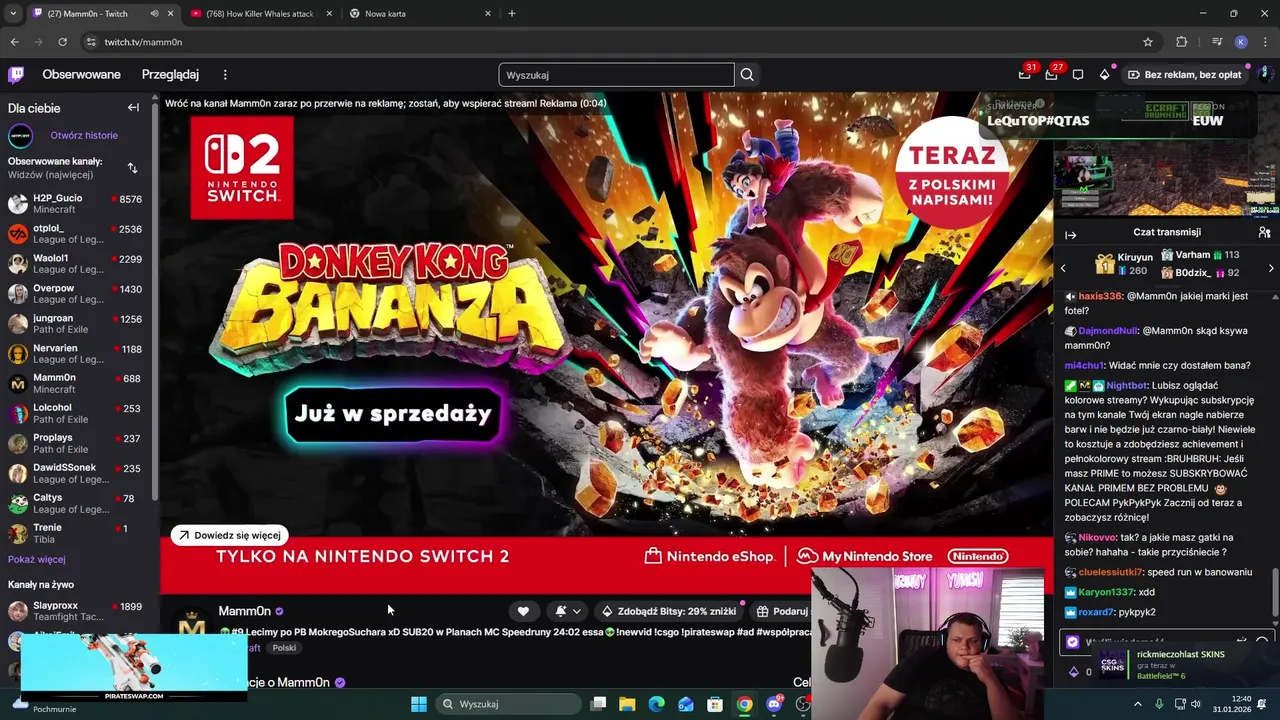
Task: Click Karyon1337 username in chat
Action: tap(1107, 592)
